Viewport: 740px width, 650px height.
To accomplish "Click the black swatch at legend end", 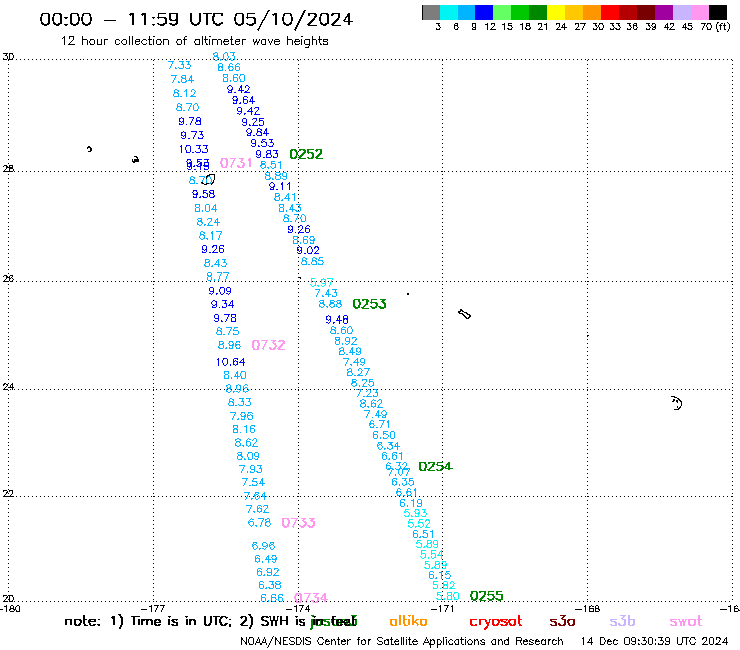I will click(717, 12).
